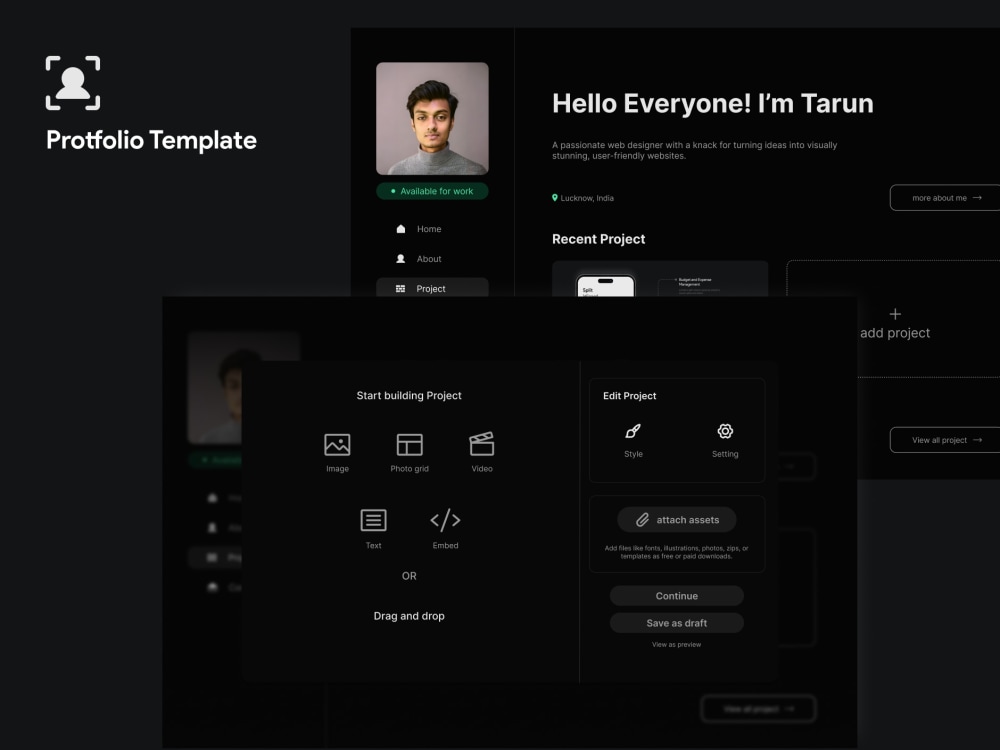Click the attach assets button

pyautogui.click(x=677, y=520)
